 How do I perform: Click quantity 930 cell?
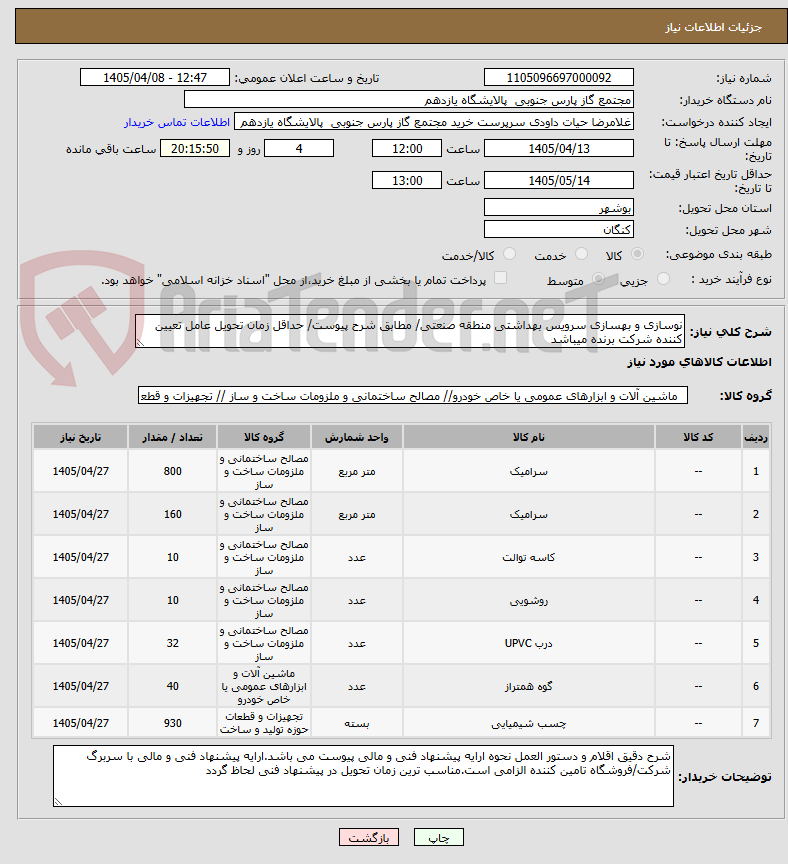[172, 723]
